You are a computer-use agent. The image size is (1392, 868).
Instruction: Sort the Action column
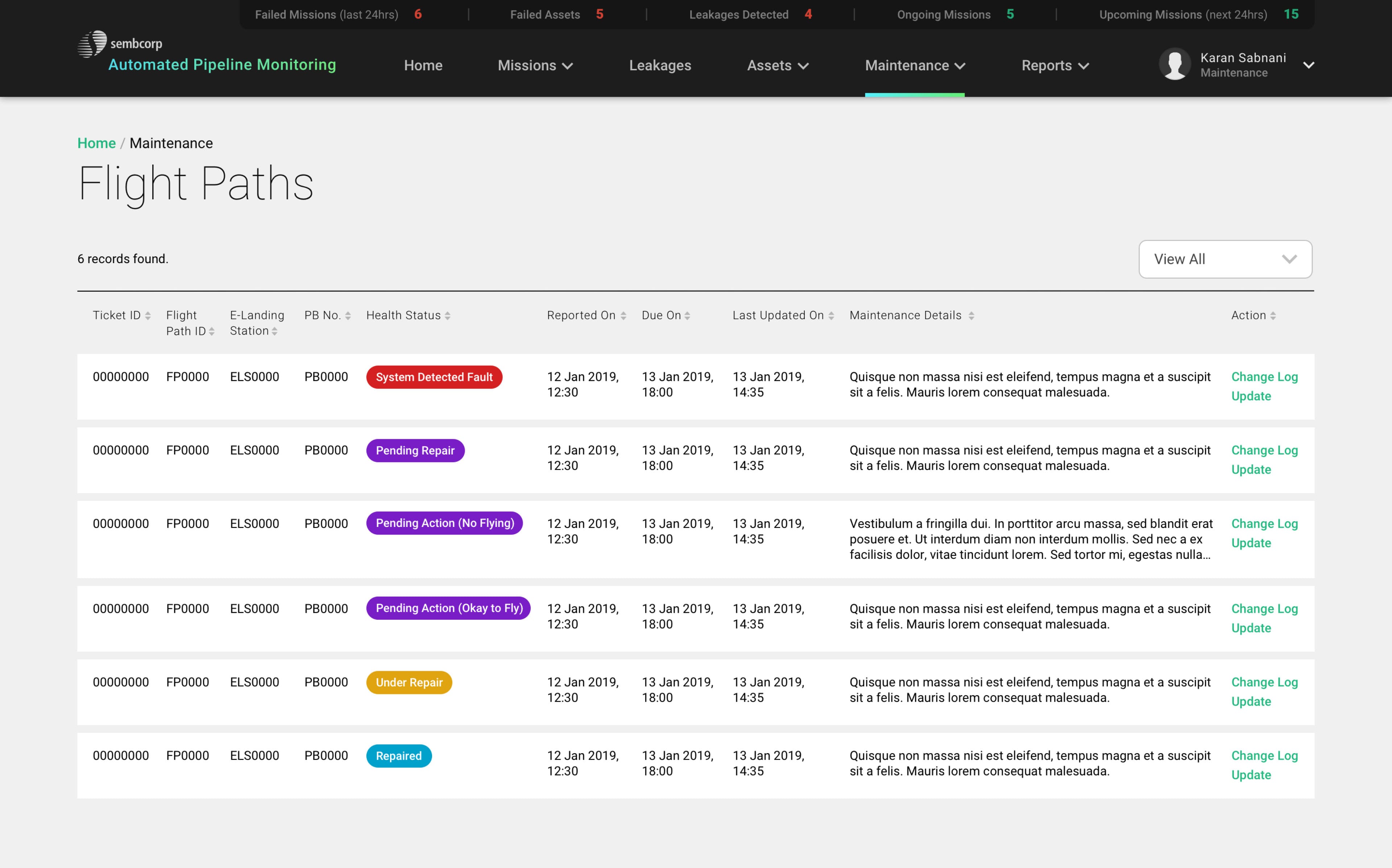click(x=1273, y=315)
